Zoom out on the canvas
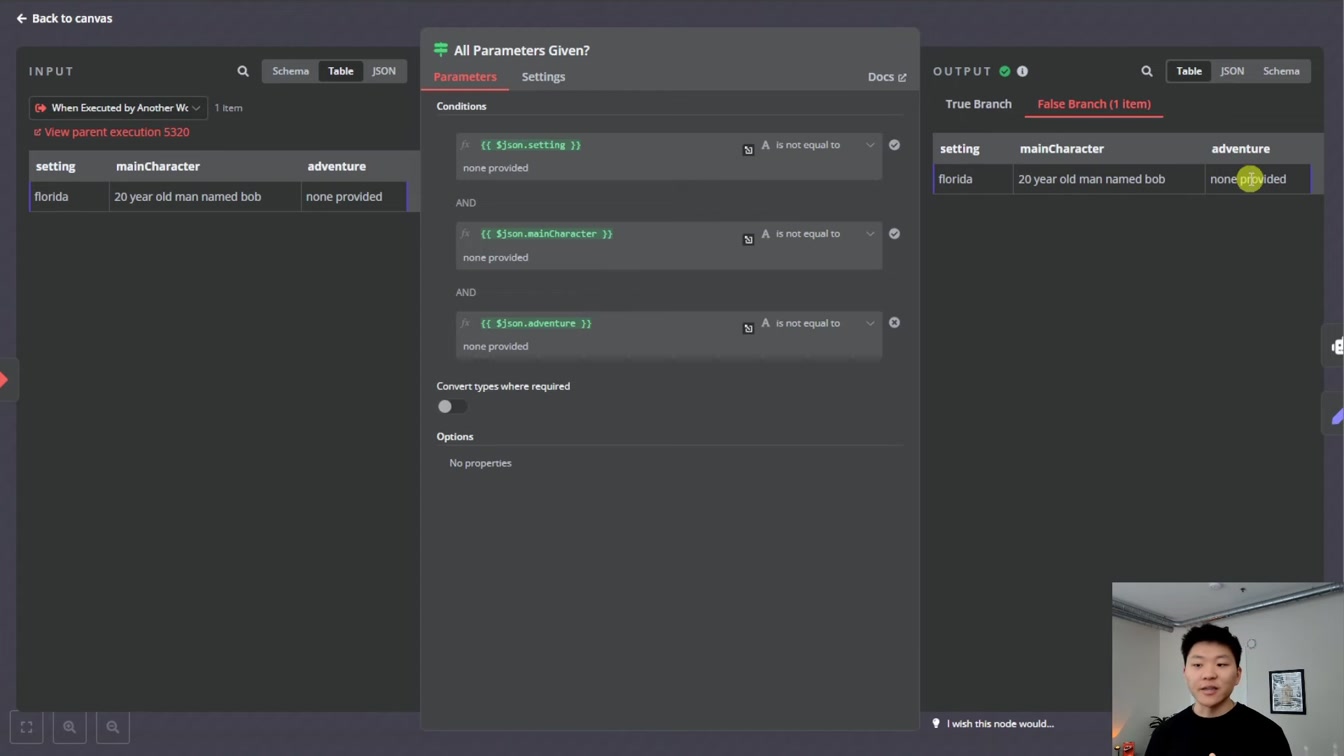 tap(113, 727)
